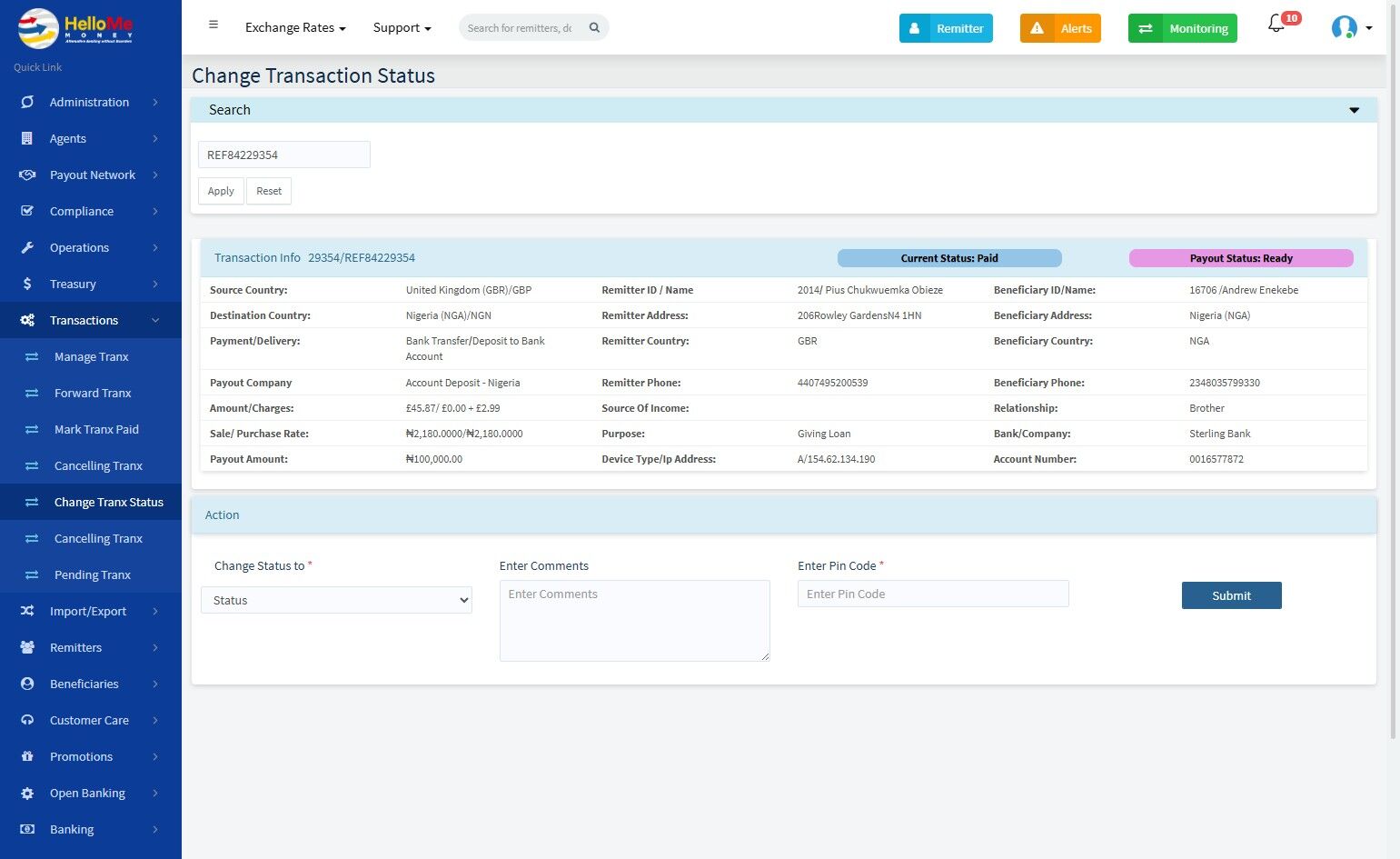Open the blue Remitter button
The image size is (1400, 859).
(x=947, y=28)
